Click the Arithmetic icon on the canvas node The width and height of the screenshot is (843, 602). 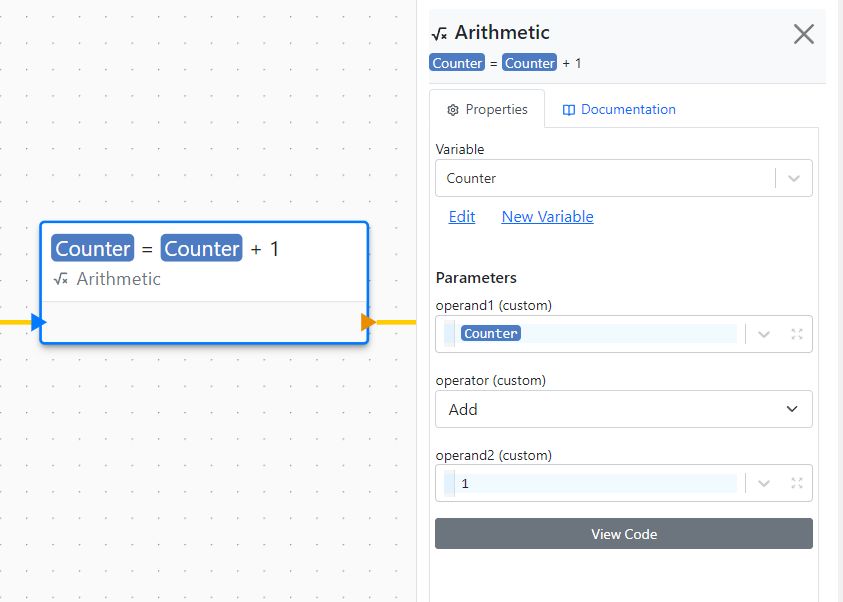pos(61,279)
